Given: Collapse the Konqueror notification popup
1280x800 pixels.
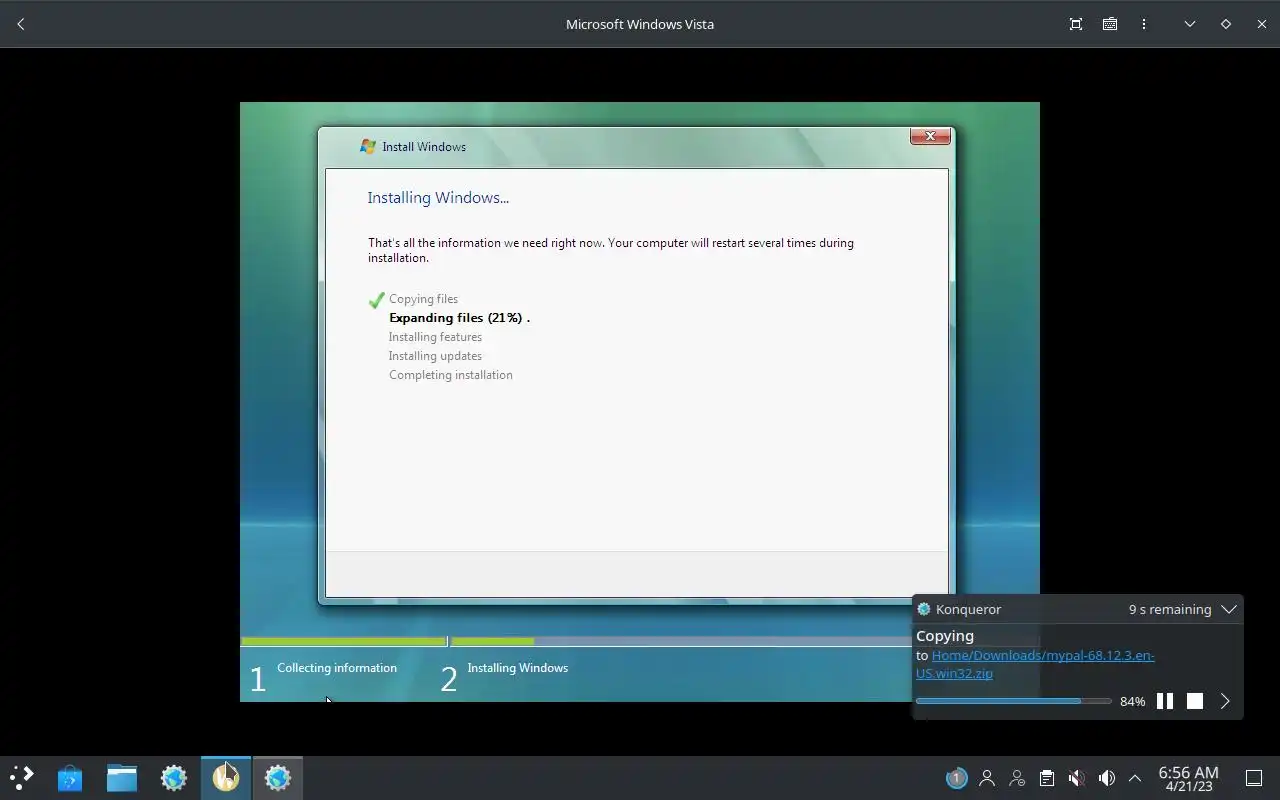Looking at the screenshot, I should 1229,609.
